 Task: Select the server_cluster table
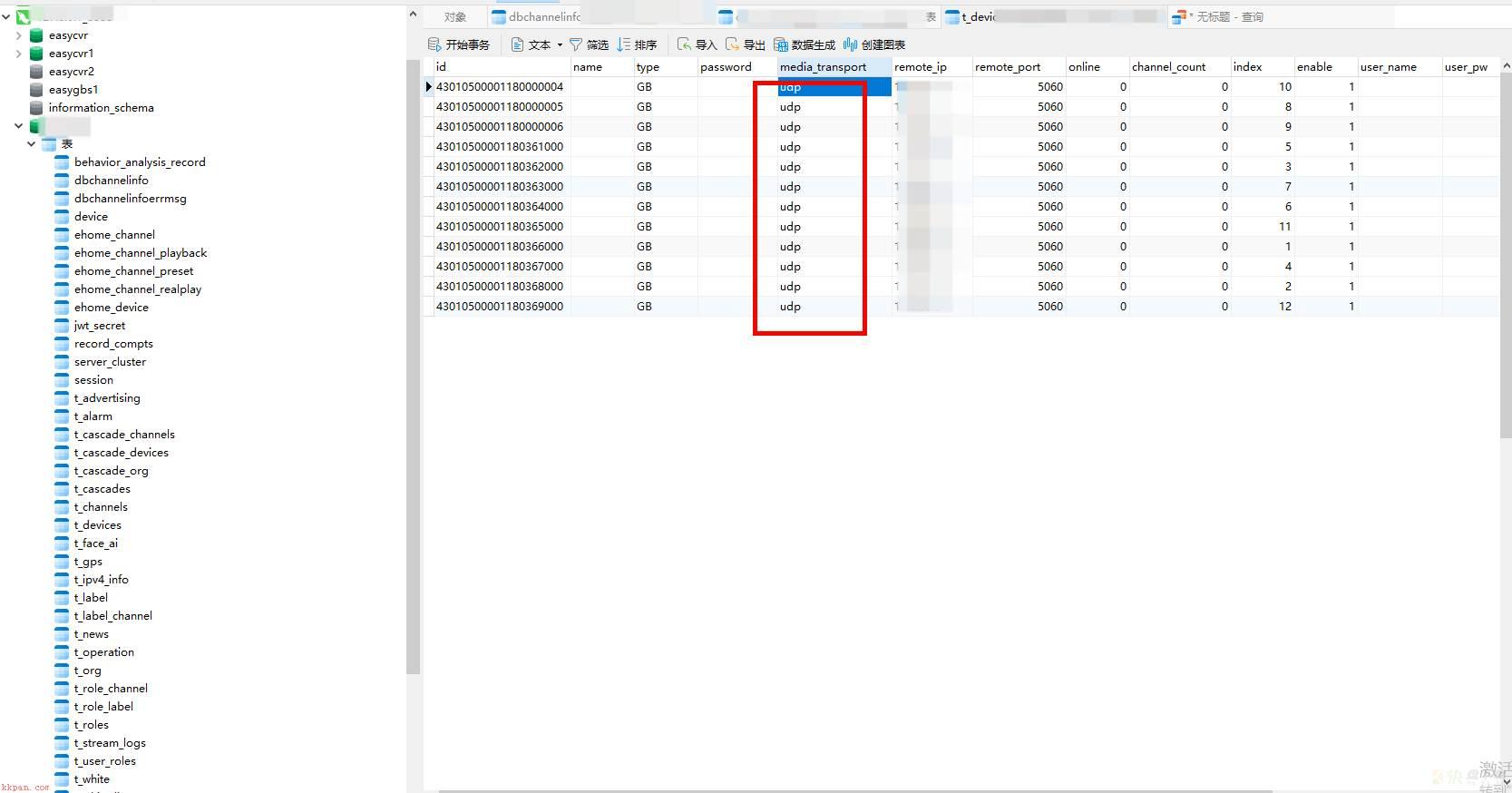(x=110, y=362)
